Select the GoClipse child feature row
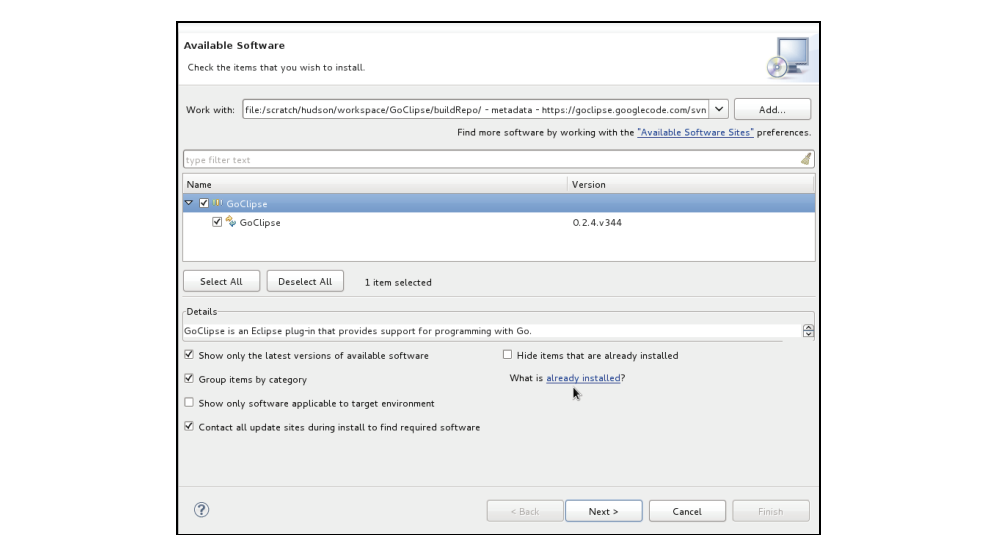Viewport: 983px width, 535px height. click(499, 222)
